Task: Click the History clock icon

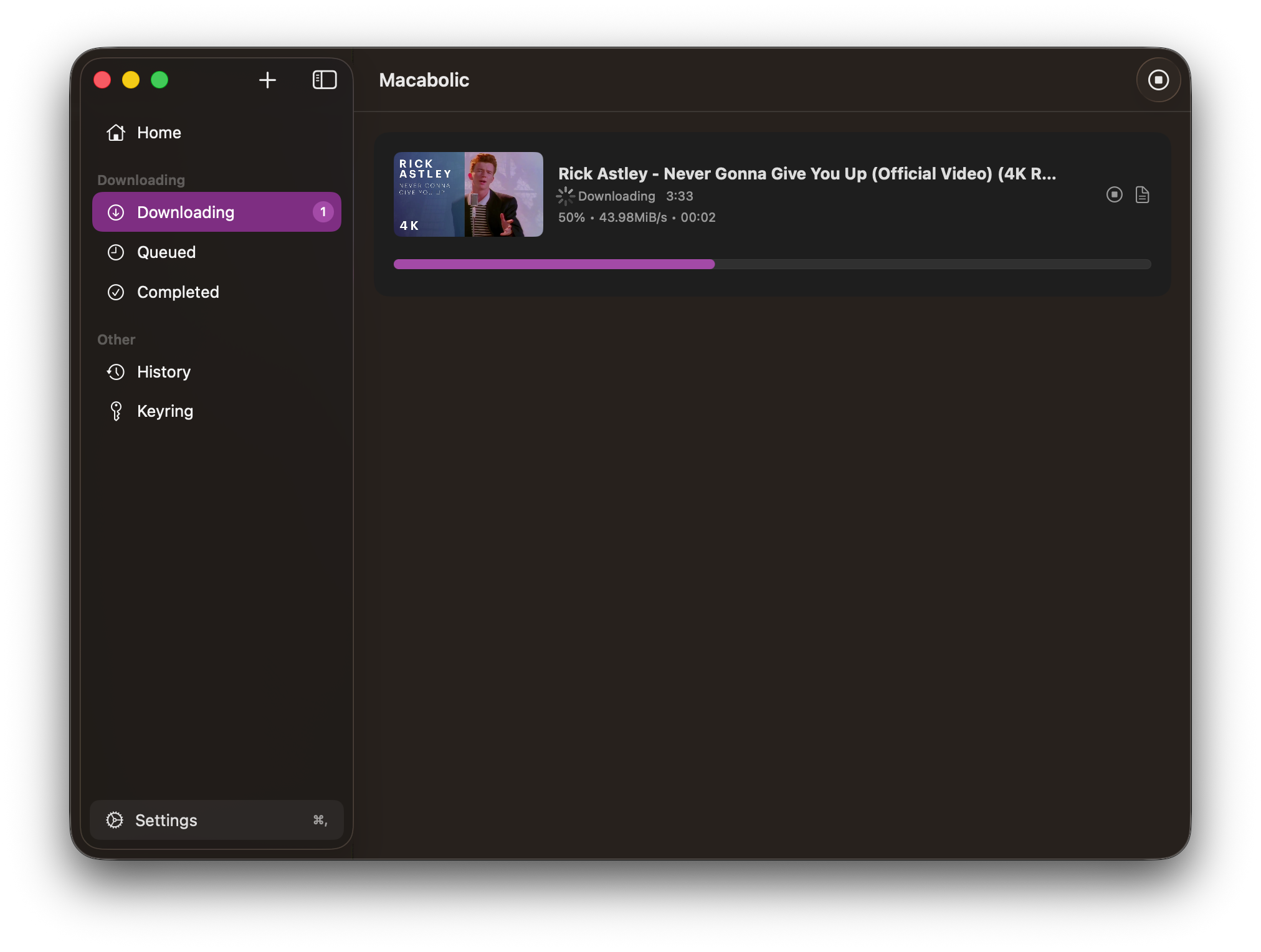Action: 116,372
